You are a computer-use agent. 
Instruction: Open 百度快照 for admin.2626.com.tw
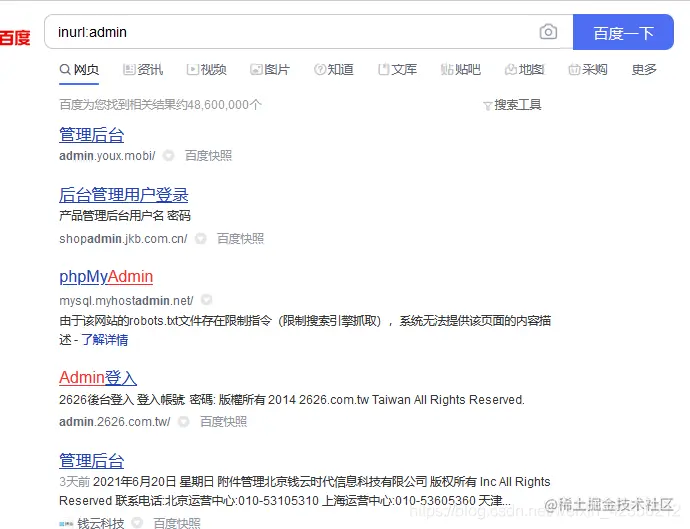click(223, 422)
